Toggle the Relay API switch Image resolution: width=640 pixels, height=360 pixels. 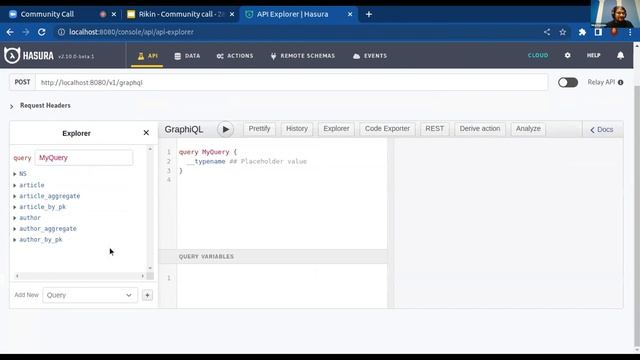[568, 82]
